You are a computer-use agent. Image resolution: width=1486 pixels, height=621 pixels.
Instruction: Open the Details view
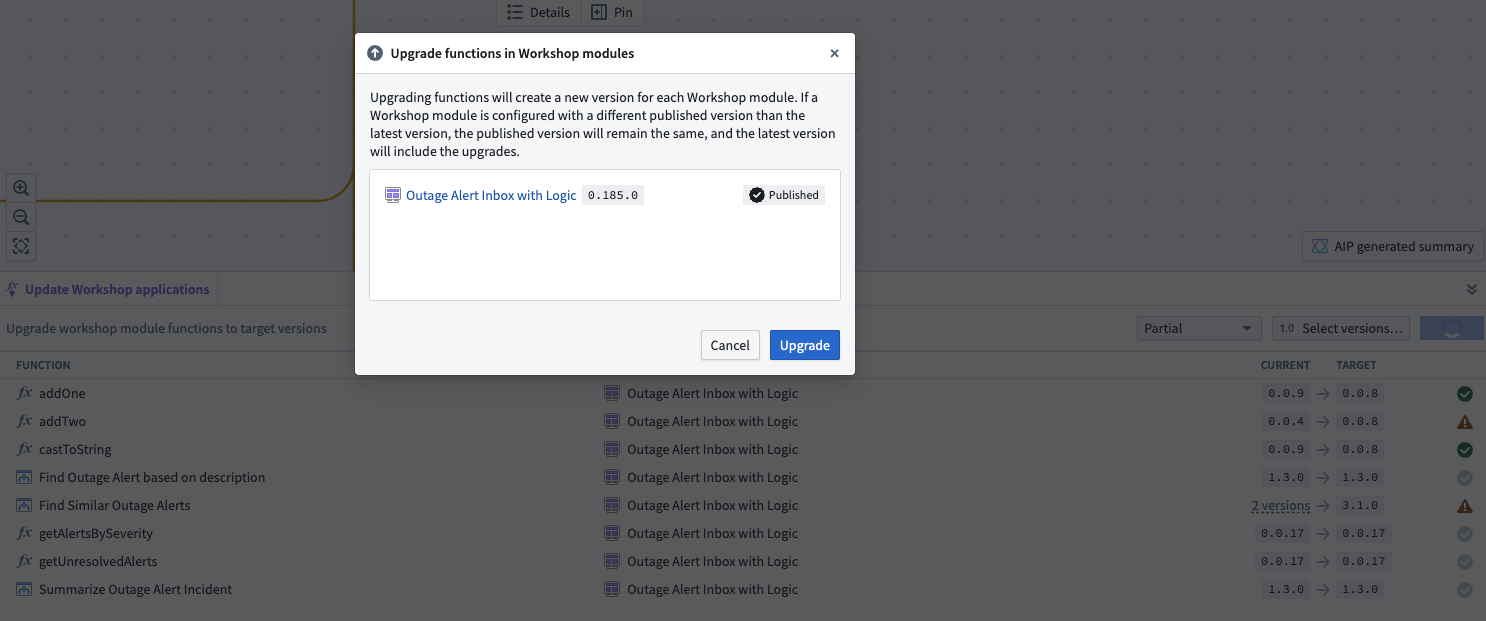(x=538, y=12)
